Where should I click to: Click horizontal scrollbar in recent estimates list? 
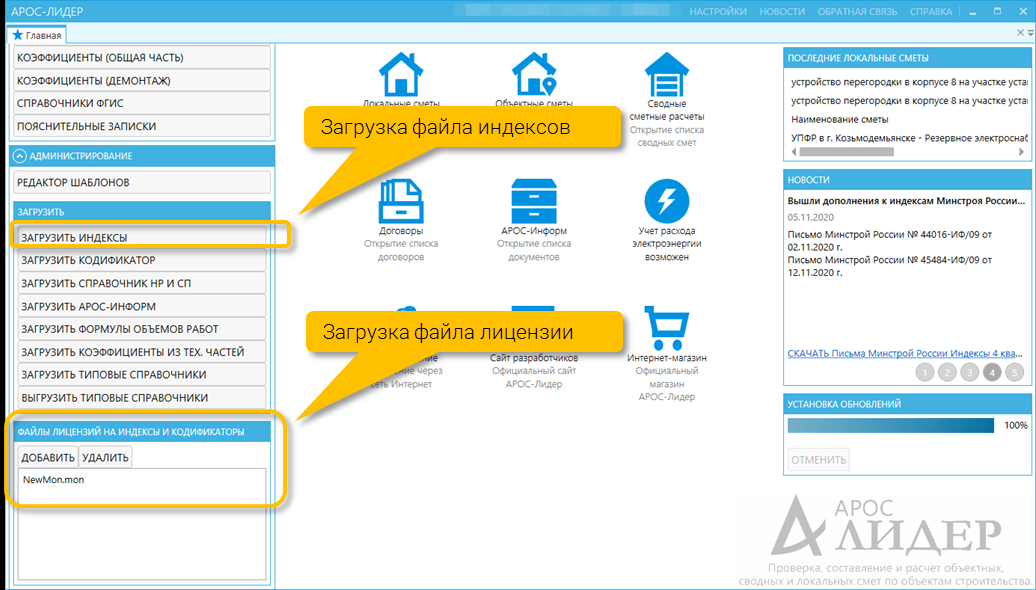click(846, 152)
